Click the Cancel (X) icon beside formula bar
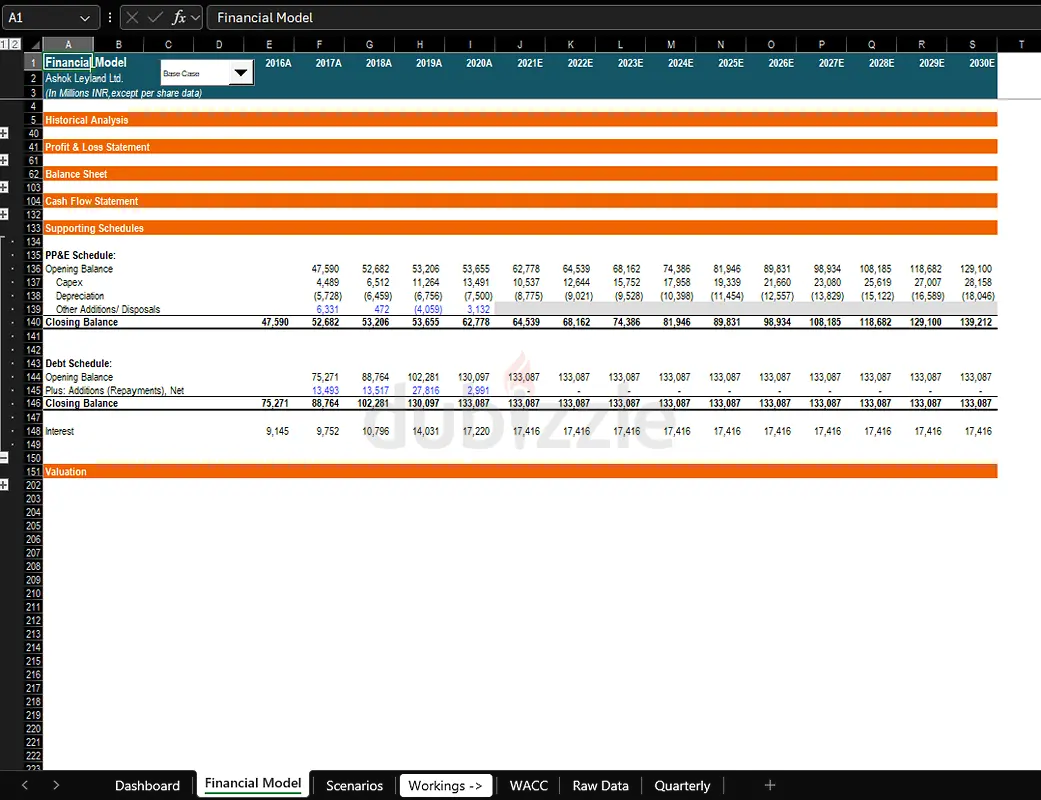The image size is (1041, 800). pyautogui.click(x=131, y=17)
